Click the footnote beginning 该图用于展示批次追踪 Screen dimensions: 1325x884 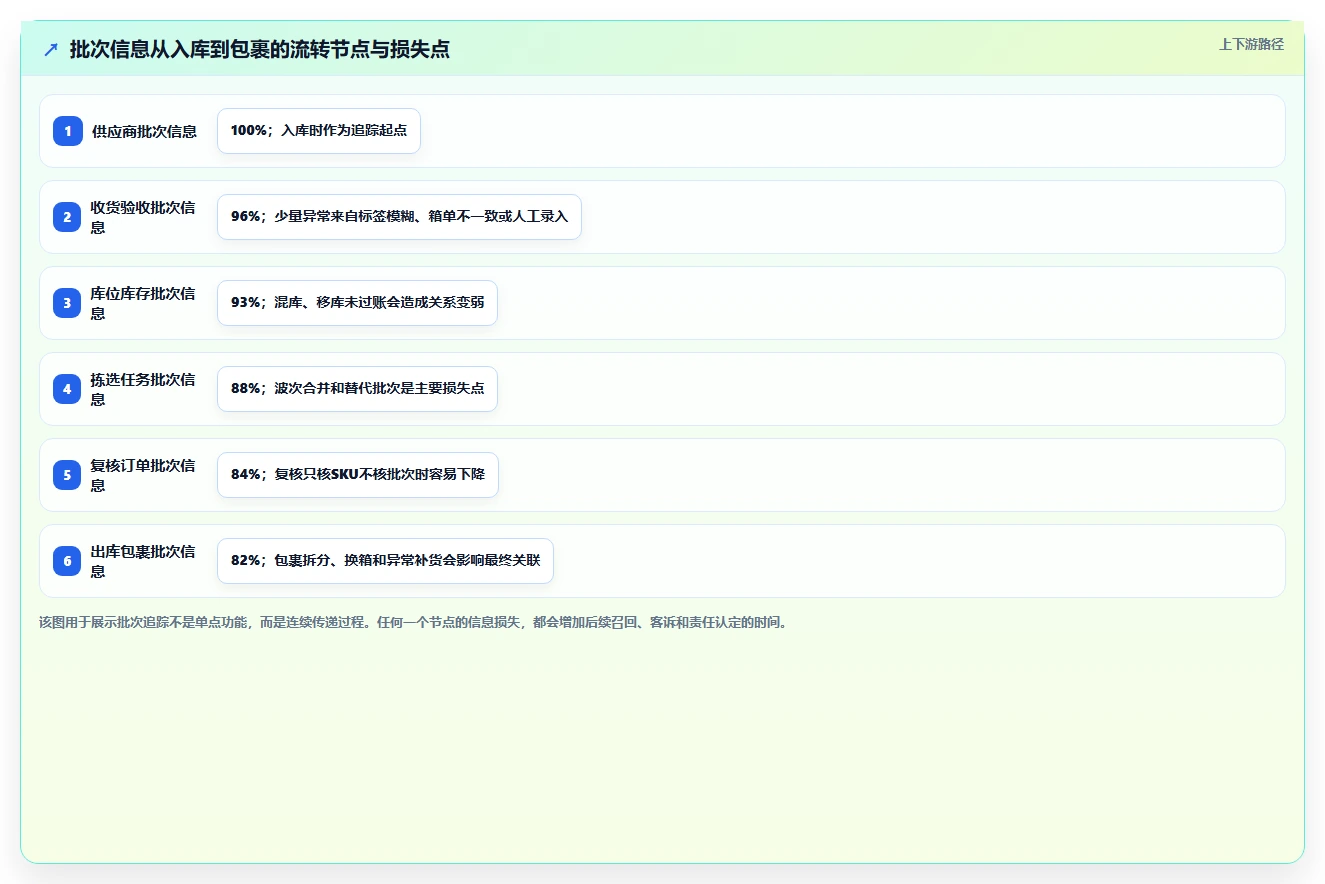point(414,622)
